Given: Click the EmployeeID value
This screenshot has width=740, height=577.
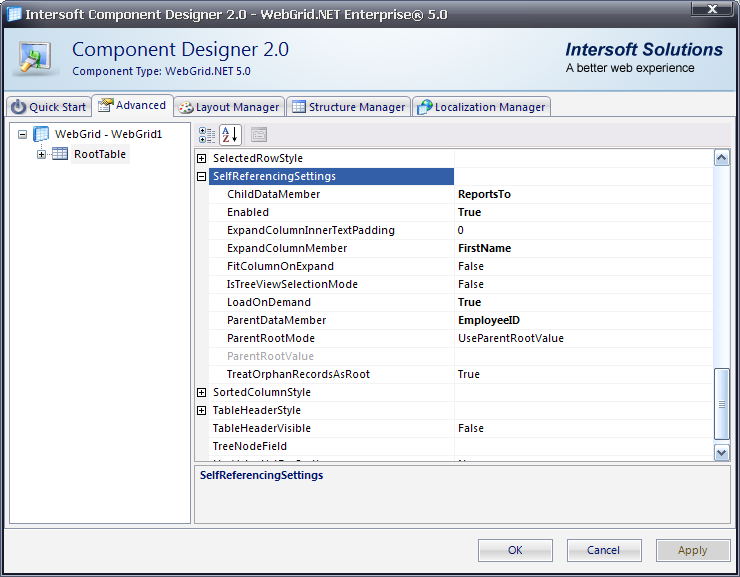Looking at the screenshot, I should coord(583,320).
